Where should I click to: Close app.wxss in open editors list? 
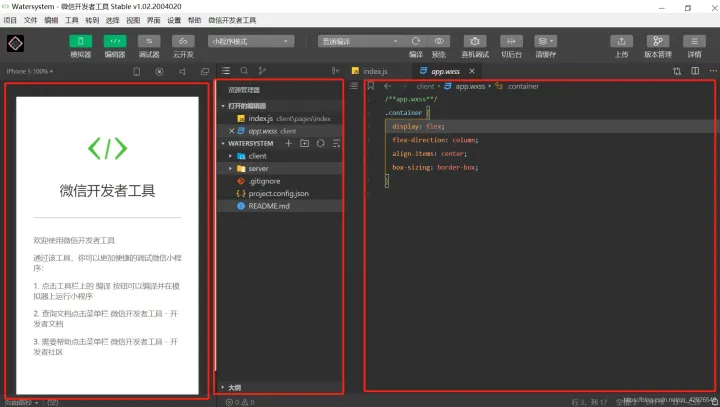[x=231, y=131]
